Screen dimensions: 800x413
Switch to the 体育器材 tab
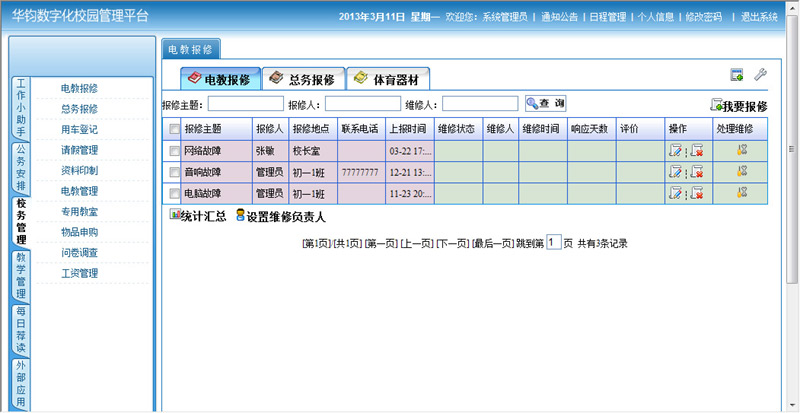390,79
